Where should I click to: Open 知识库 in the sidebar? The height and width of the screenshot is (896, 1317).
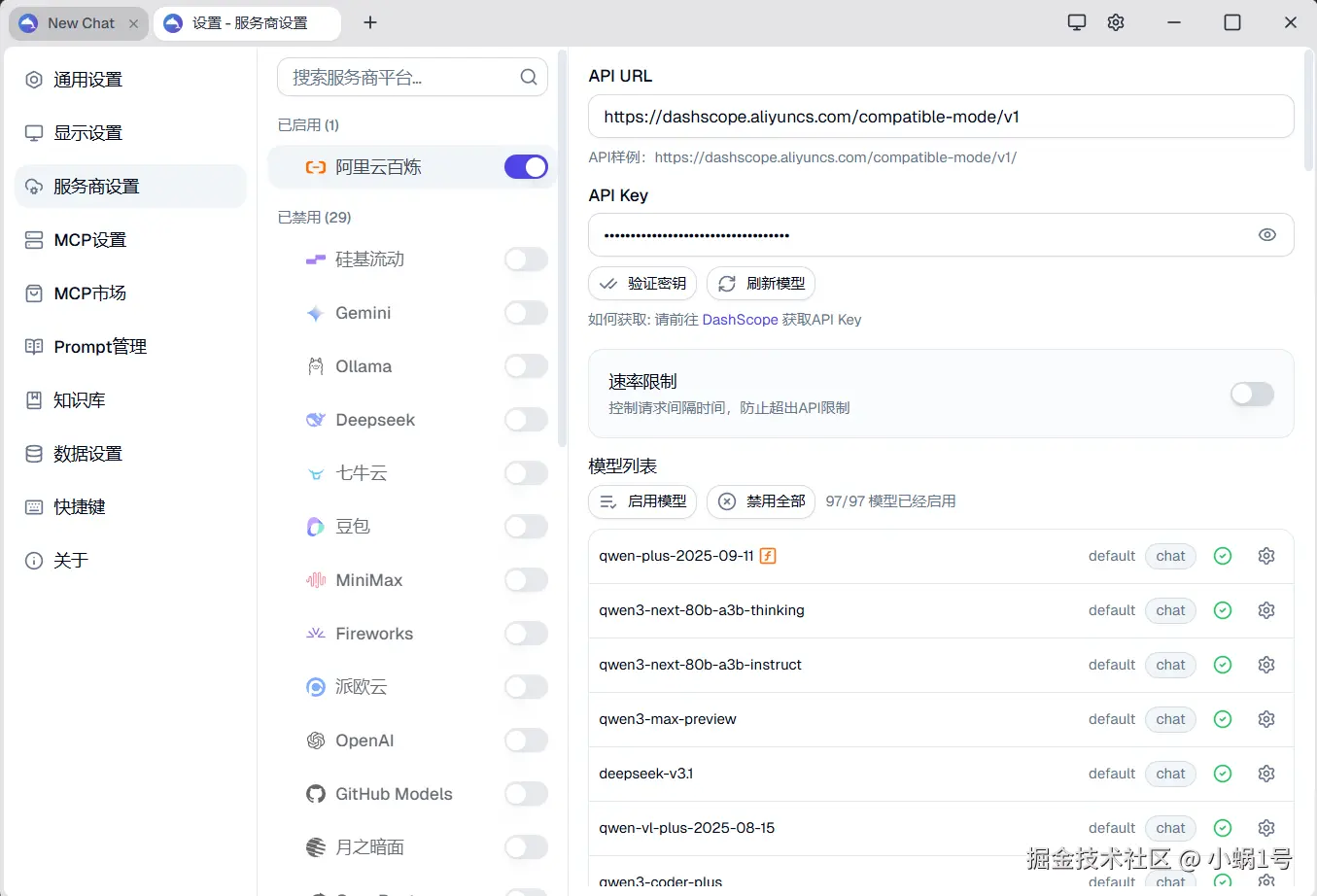(x=130, y=400)
